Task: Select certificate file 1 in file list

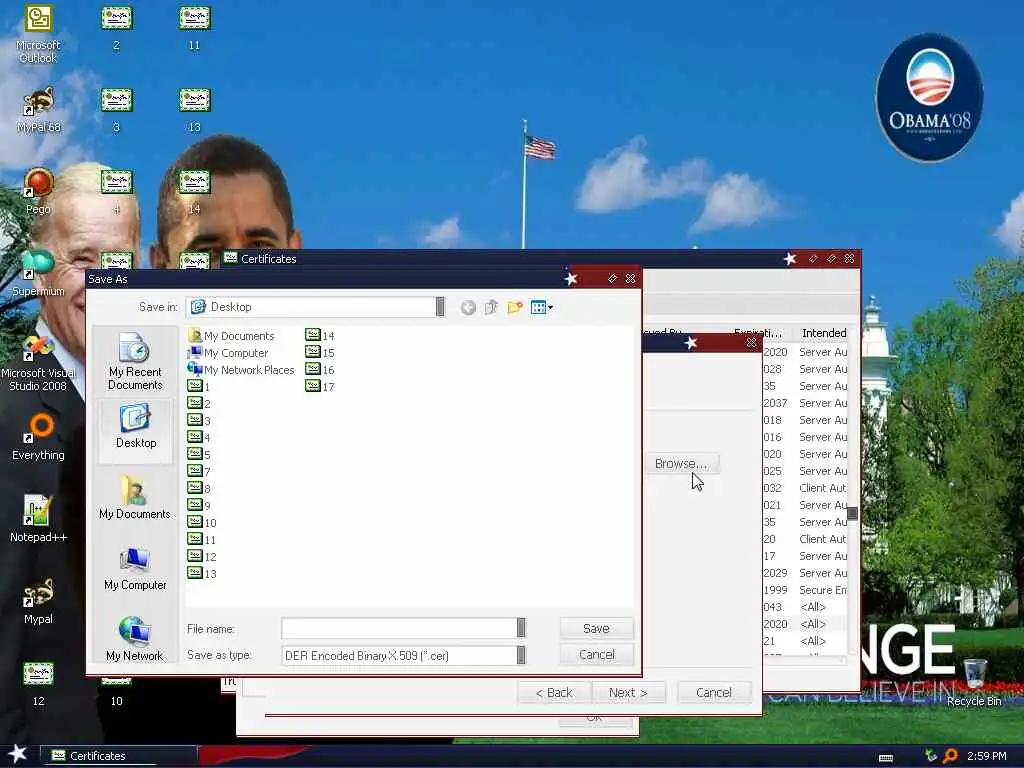Action: tap(199, 387)
